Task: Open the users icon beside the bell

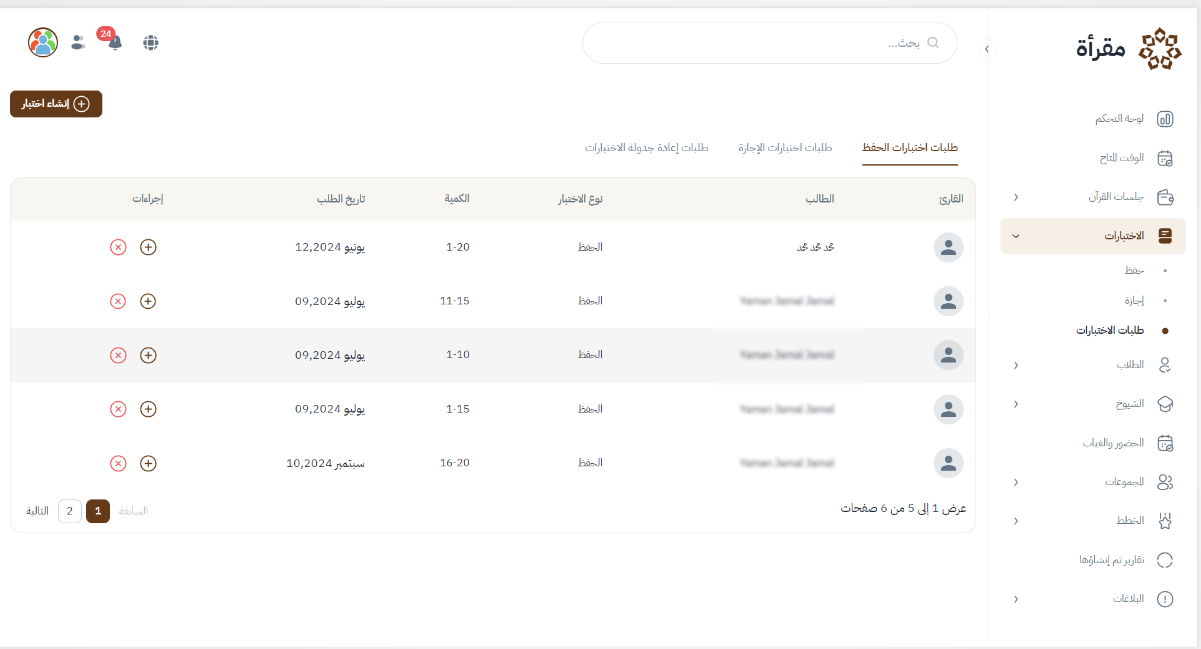Action: point(78,42)
